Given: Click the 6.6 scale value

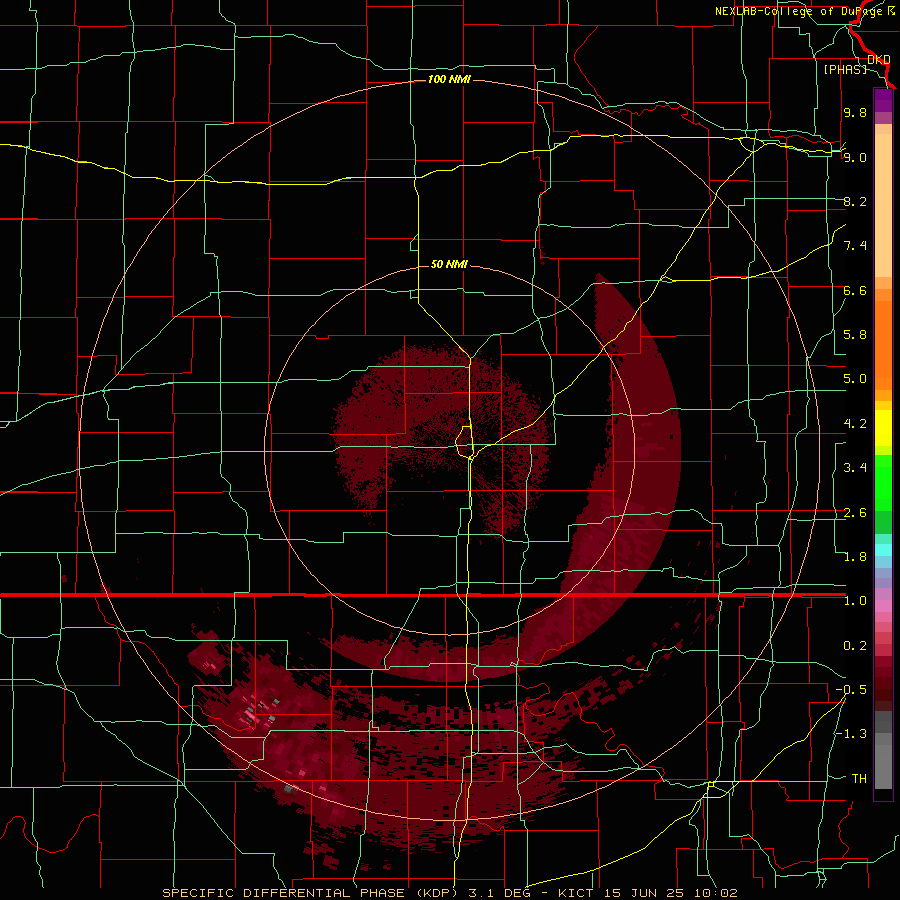Looking at the screenshot, I should [x=855, y=290].
